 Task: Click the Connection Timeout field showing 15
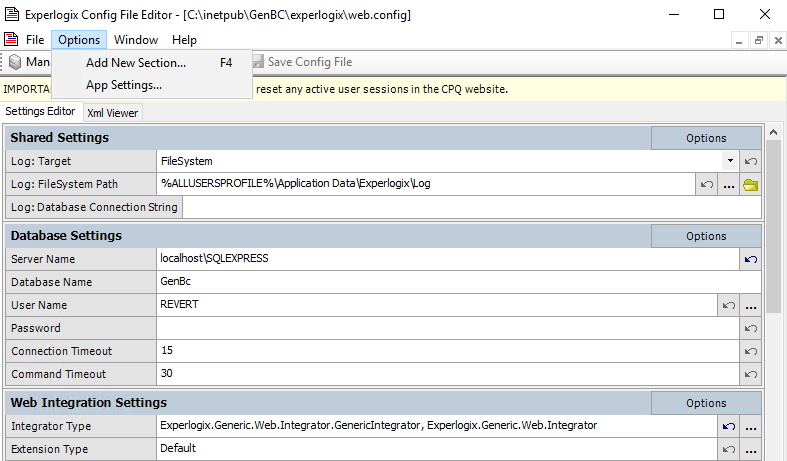[x=448, y=351]
